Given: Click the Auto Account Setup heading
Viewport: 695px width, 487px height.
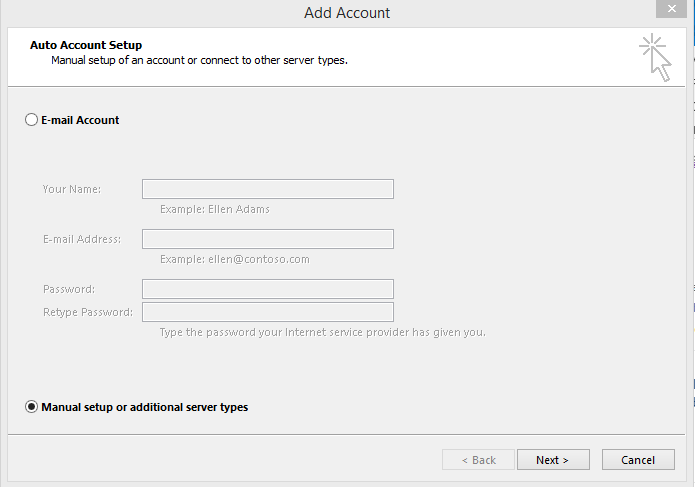Looking at the screenshot, I should click(86, 45).
